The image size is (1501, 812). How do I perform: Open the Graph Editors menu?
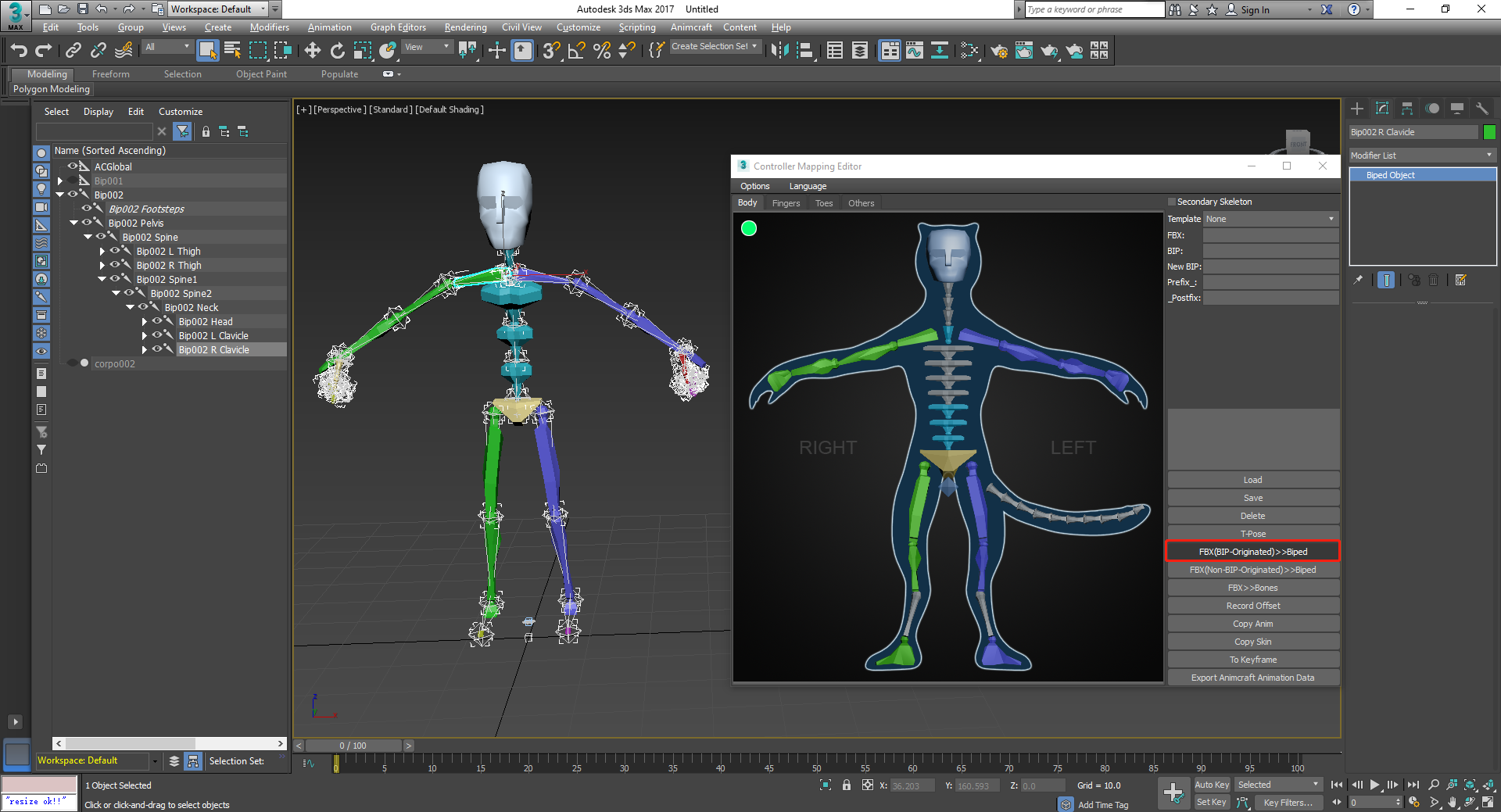(398, 27)
